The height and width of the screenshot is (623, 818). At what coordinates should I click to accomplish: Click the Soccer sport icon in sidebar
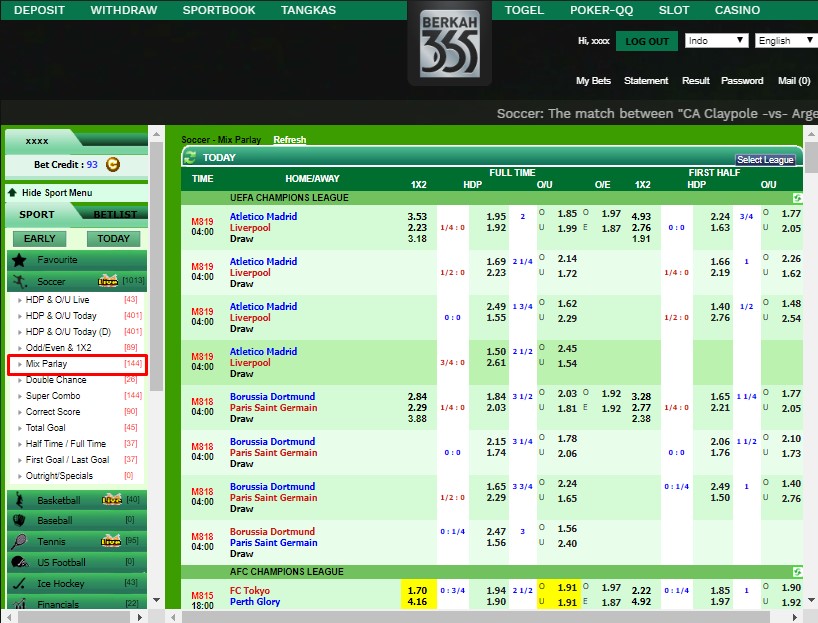point(21,282)
